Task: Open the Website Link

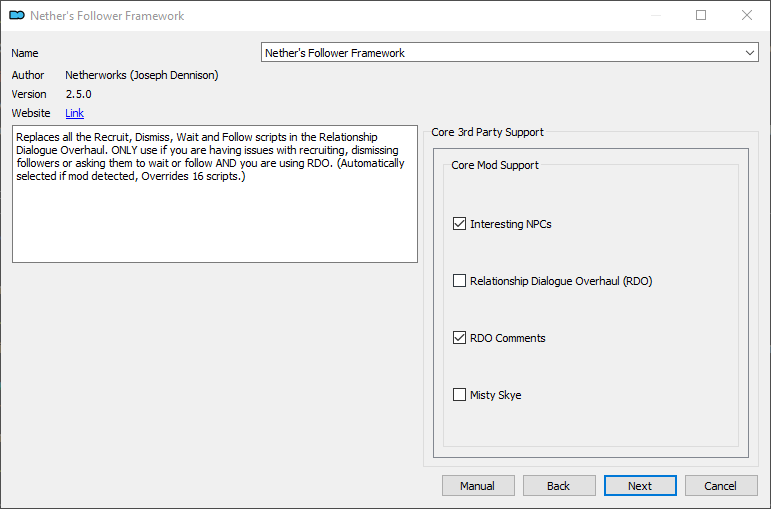Action: 74,113
